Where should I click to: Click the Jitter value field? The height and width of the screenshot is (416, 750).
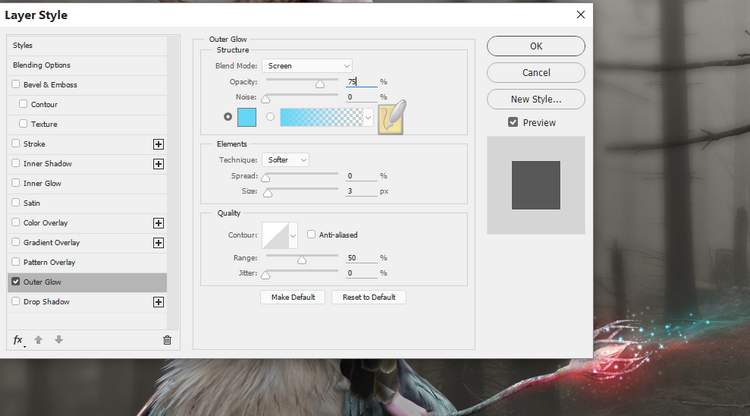click(362, 273)
